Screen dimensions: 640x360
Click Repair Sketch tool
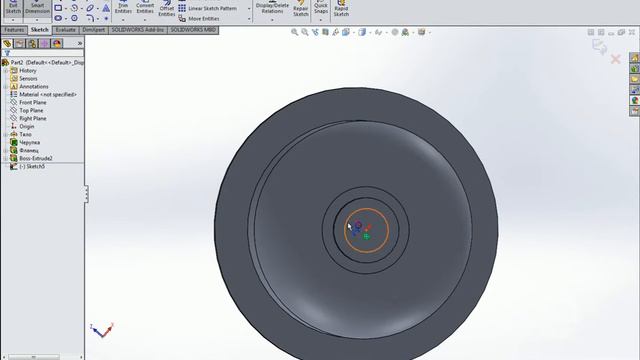coord(301,9)
